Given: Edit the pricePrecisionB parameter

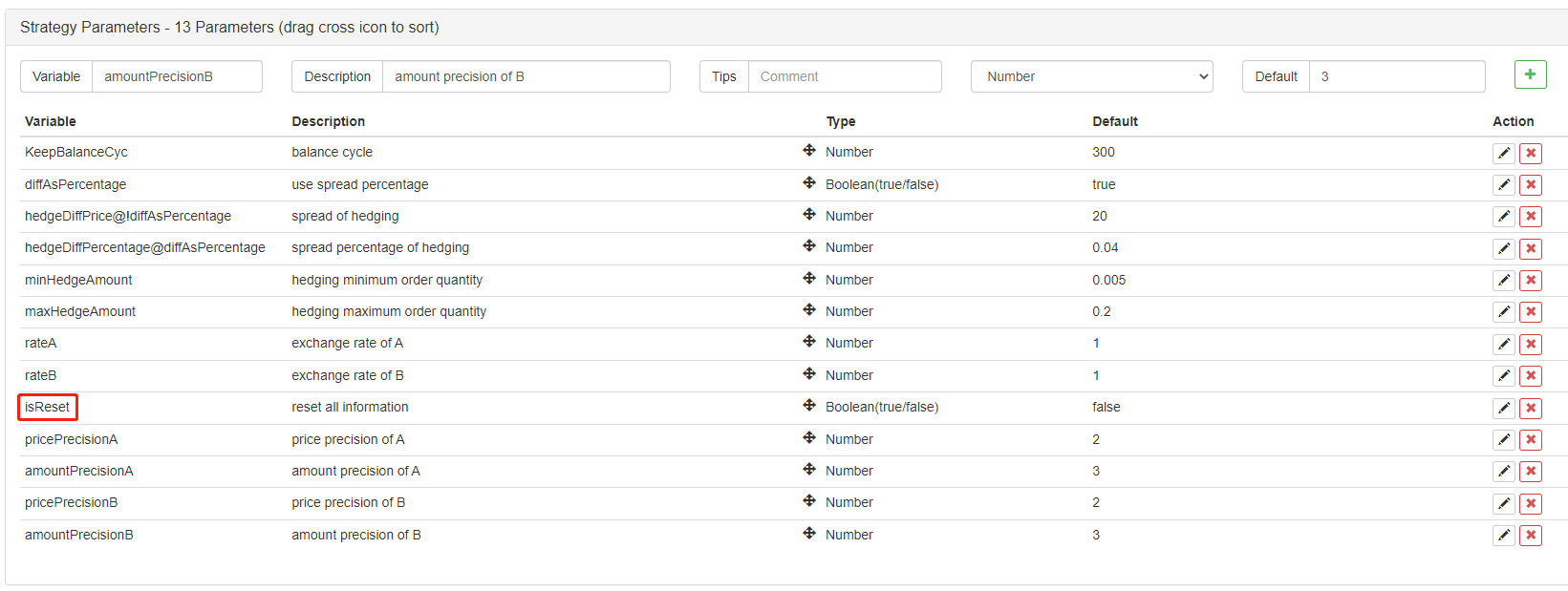Looking at the screenshot, I should [x=1504, y=504].
